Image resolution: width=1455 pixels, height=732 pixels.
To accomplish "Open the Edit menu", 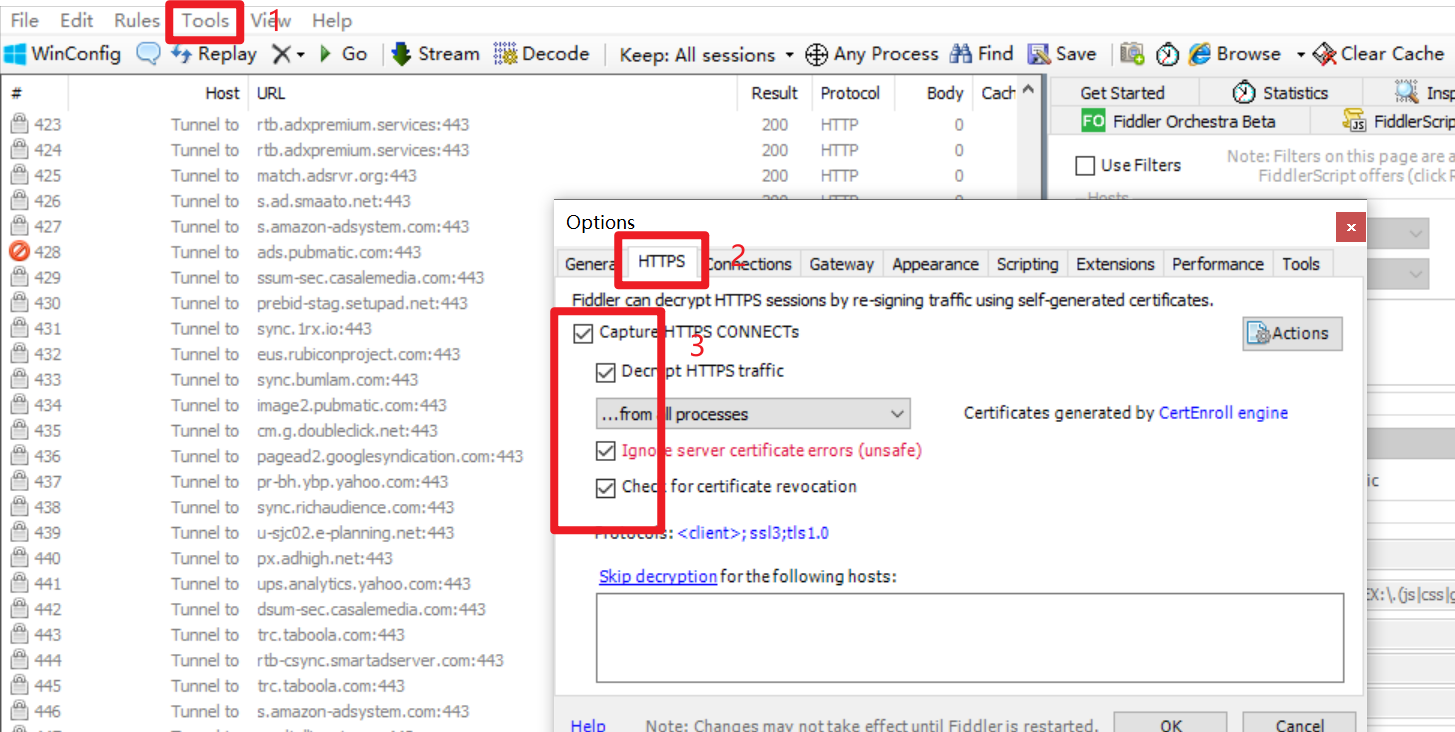I will tap(76, 20).
